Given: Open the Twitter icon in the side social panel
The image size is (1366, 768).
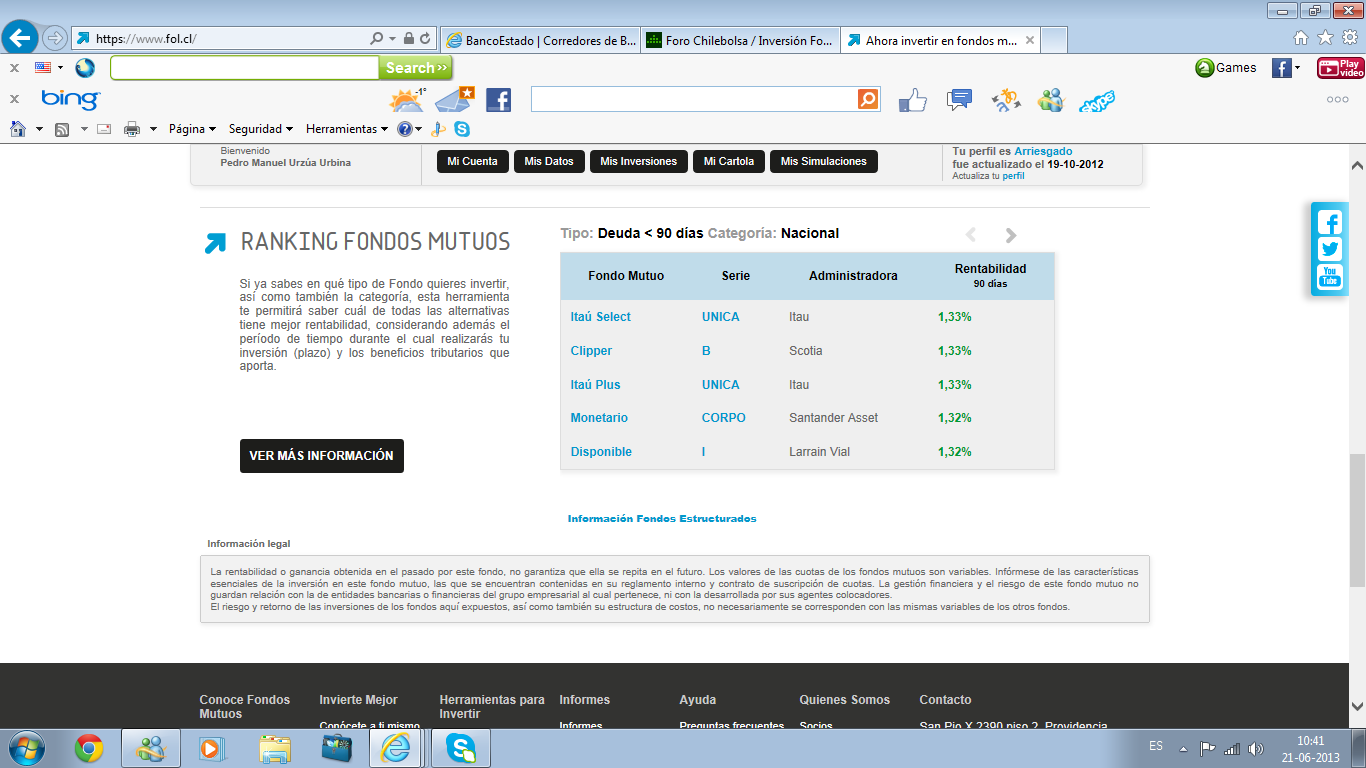Looking at the screenshot, I should click(x=1329, y=249).
